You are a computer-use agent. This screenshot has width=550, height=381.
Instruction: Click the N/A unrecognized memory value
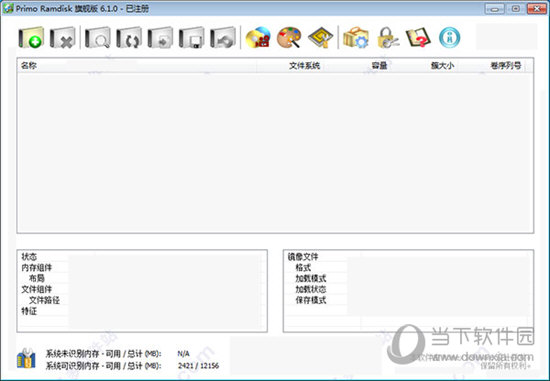(x=183, y=354)
